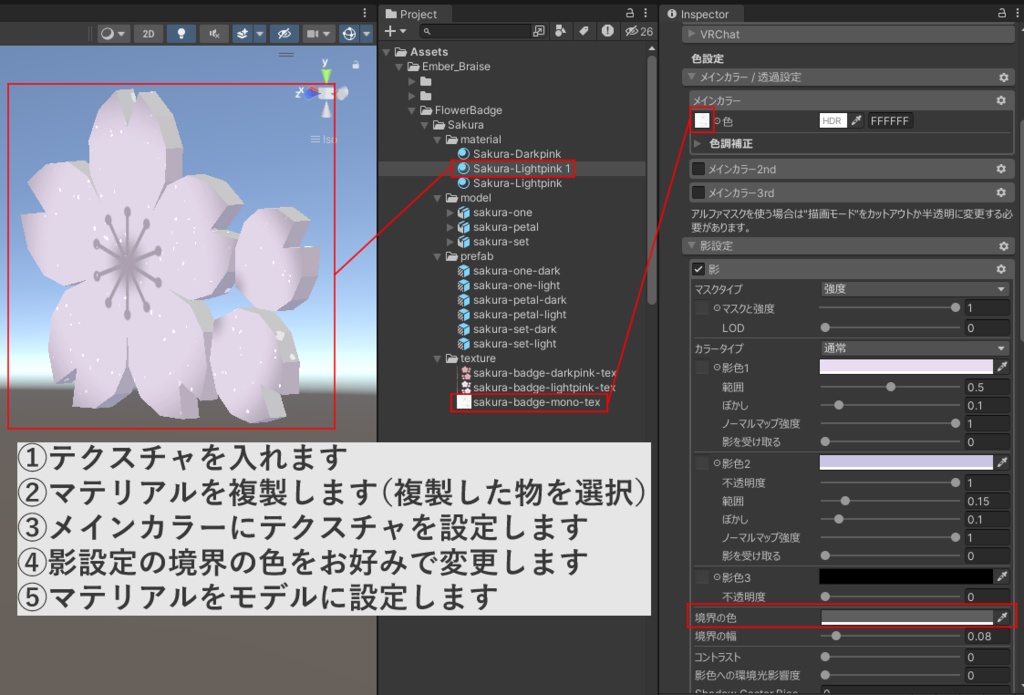Toggle scene audio mute icon
1024x695 pixels.
pos(214,33)
